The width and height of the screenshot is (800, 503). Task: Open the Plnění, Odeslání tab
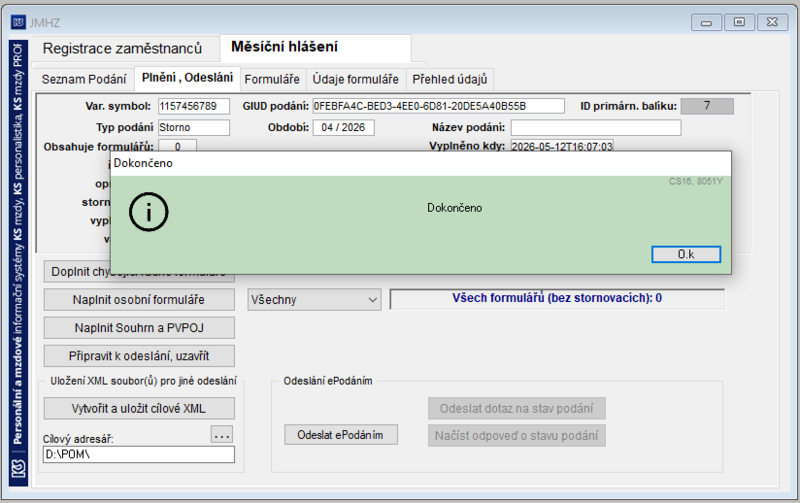pyautogui.click(x=187, y=78)
